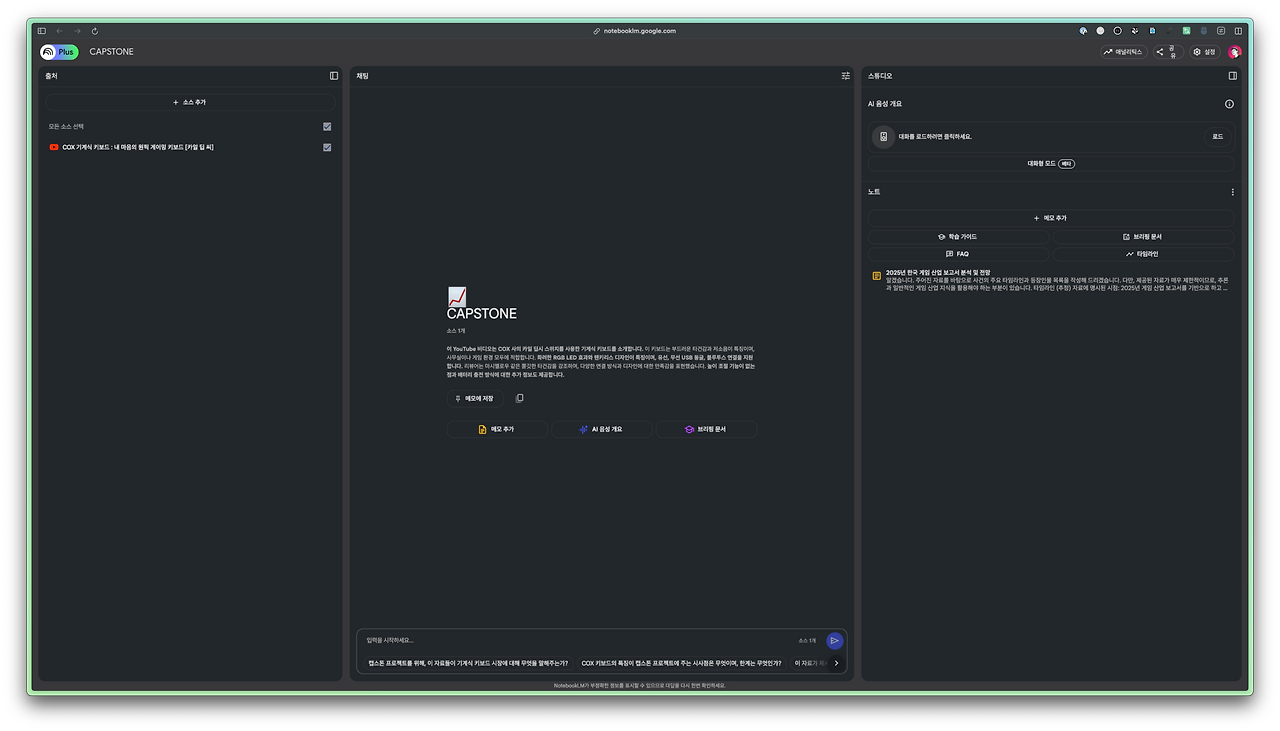The image size is (1280, 731).
Task: Share the notebook via 공유
Action: [1168, 52]
